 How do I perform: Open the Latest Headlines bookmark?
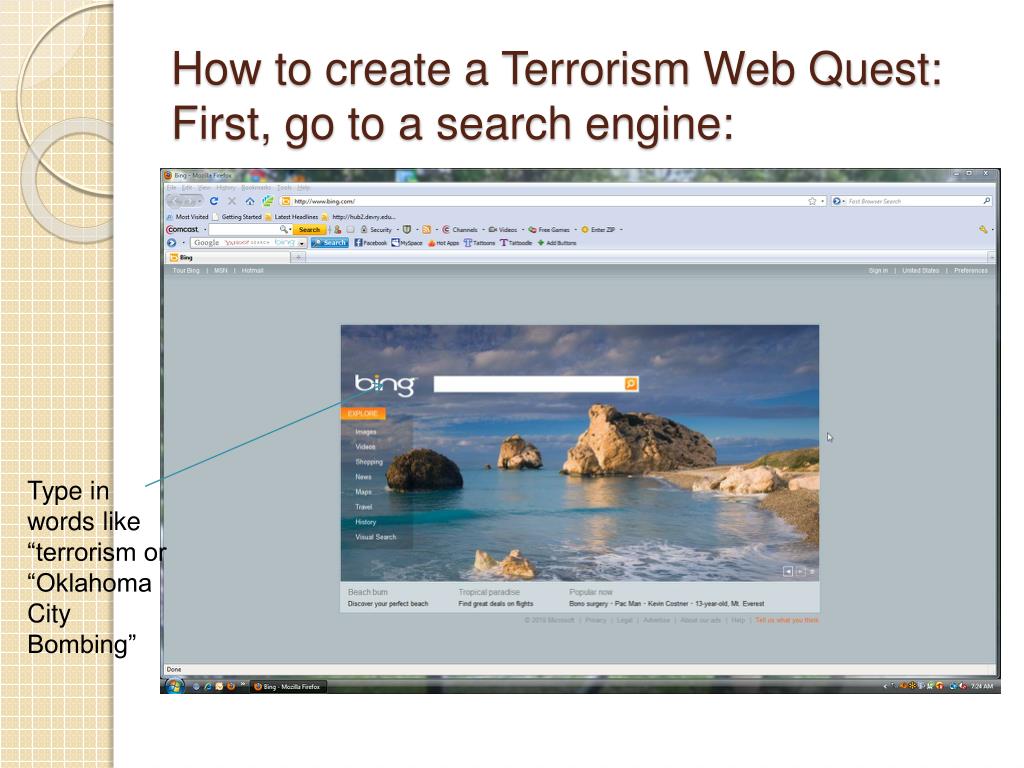point(291,217)
